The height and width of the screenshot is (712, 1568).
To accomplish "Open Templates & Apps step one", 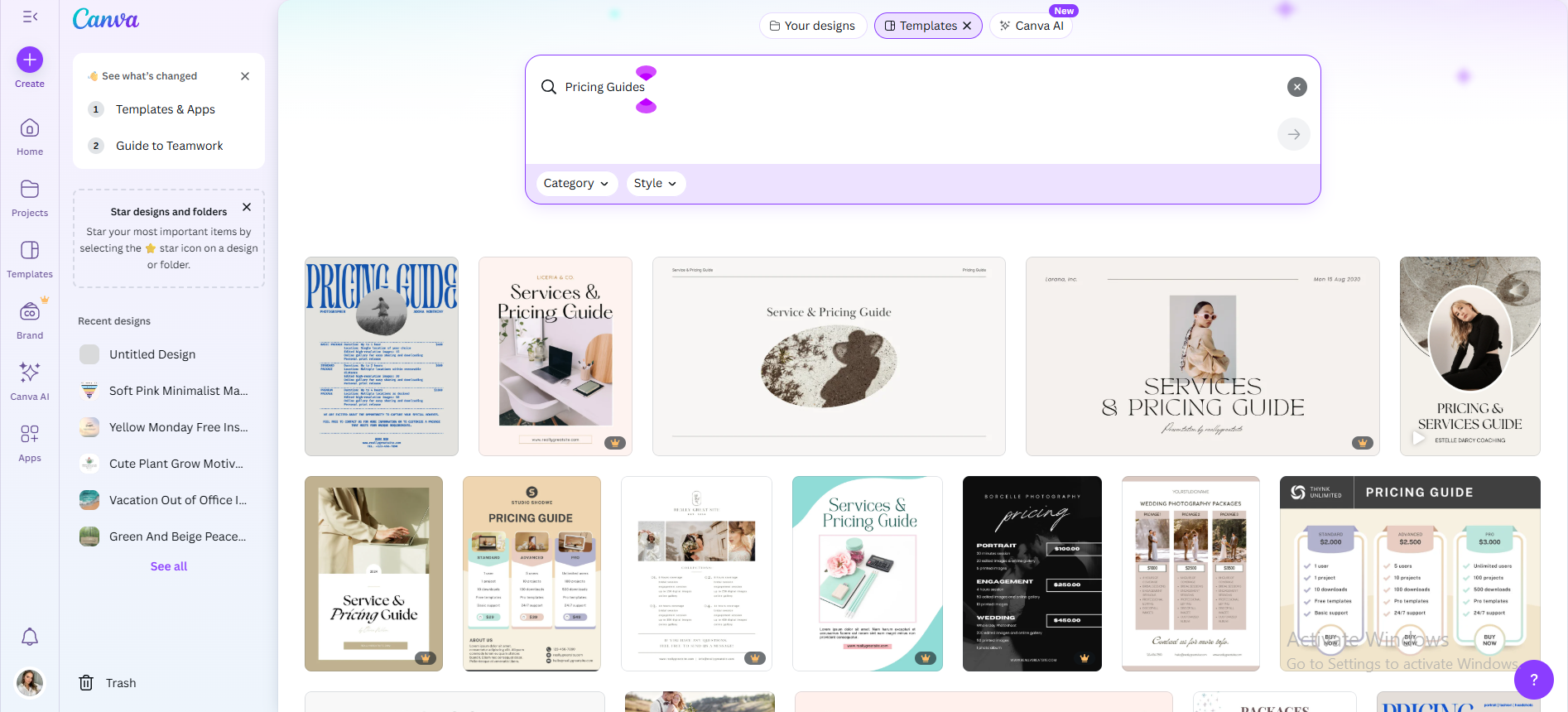I will point(166,109).
